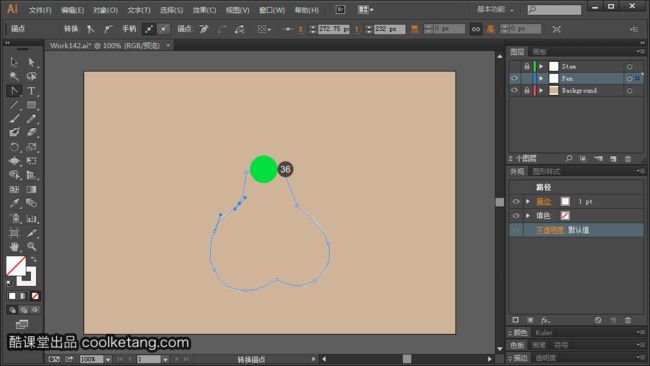This screenshot has width=650, height=366.
Task: Pick the Zoom tool
Action: point(31,247)
